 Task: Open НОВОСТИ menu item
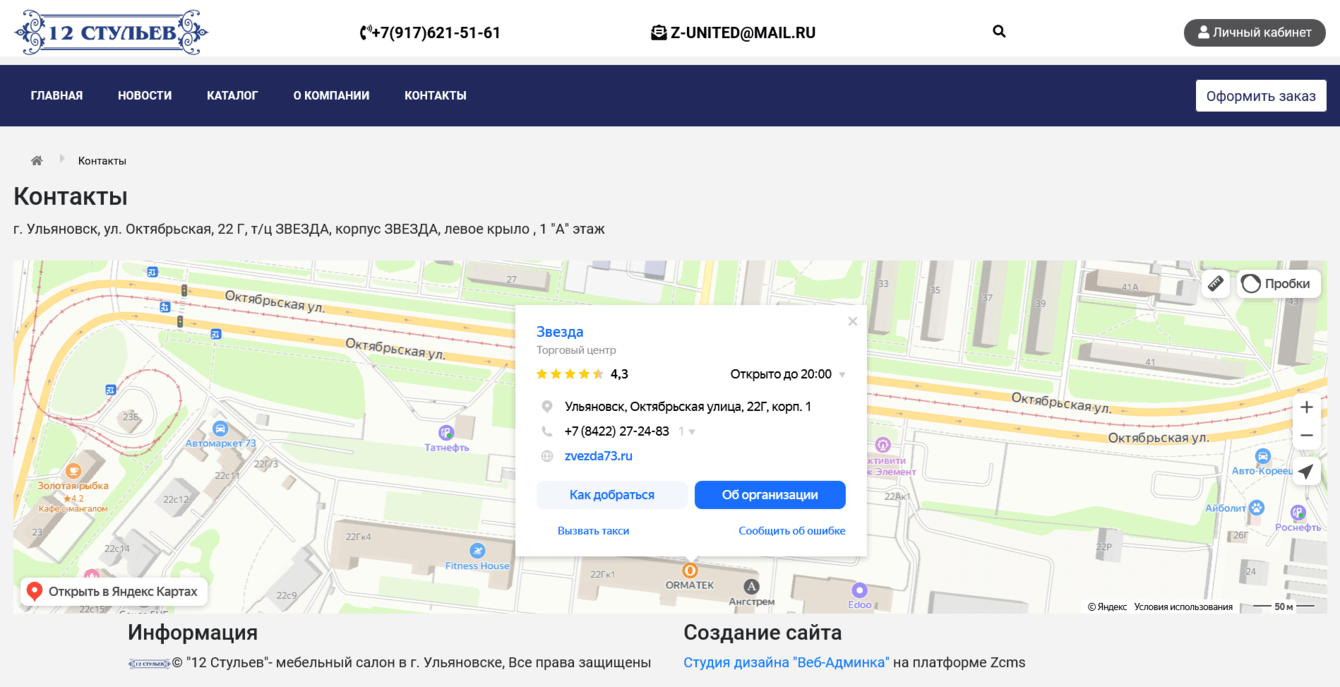145,96
